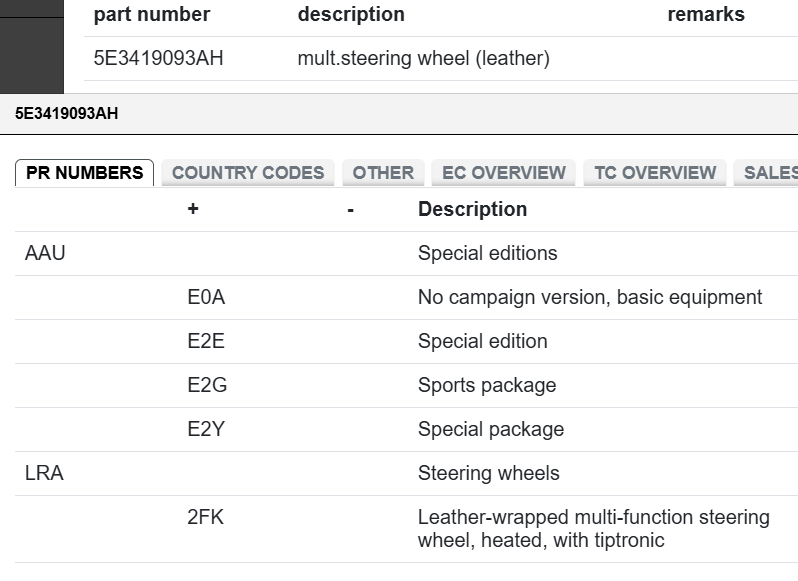Image resolution: width=798 pixels, height=581 pixels.
Task: Select the mult.steering wheel (leather) description
Action: click(x=423, y=58)
